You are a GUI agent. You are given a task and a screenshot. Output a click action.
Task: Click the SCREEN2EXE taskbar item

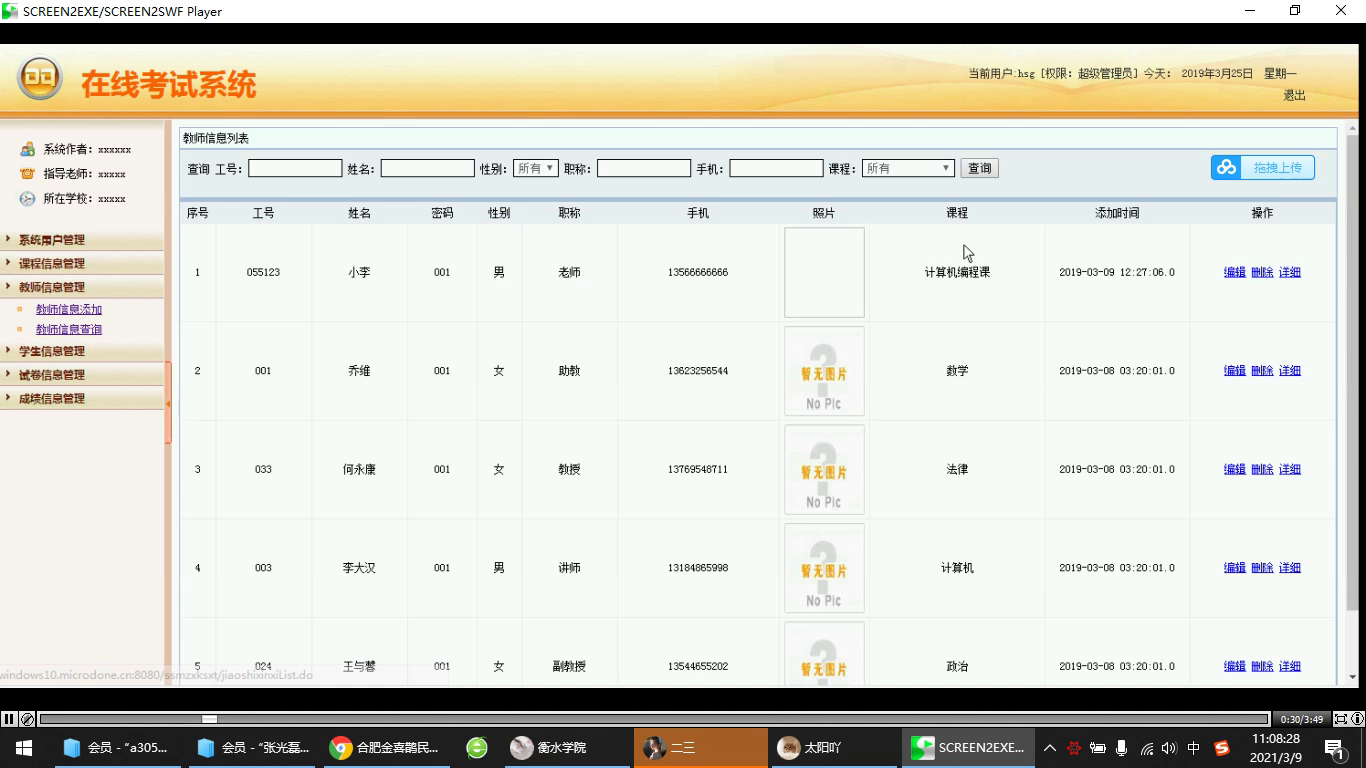[x=969, y=748]
